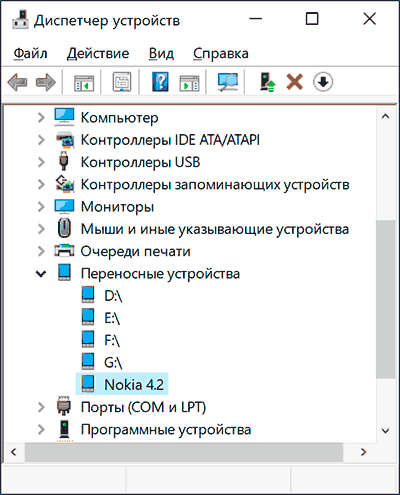Expand the Мониторы node
Viewport: 400px width, 495px height.
(x=41, y=207)
